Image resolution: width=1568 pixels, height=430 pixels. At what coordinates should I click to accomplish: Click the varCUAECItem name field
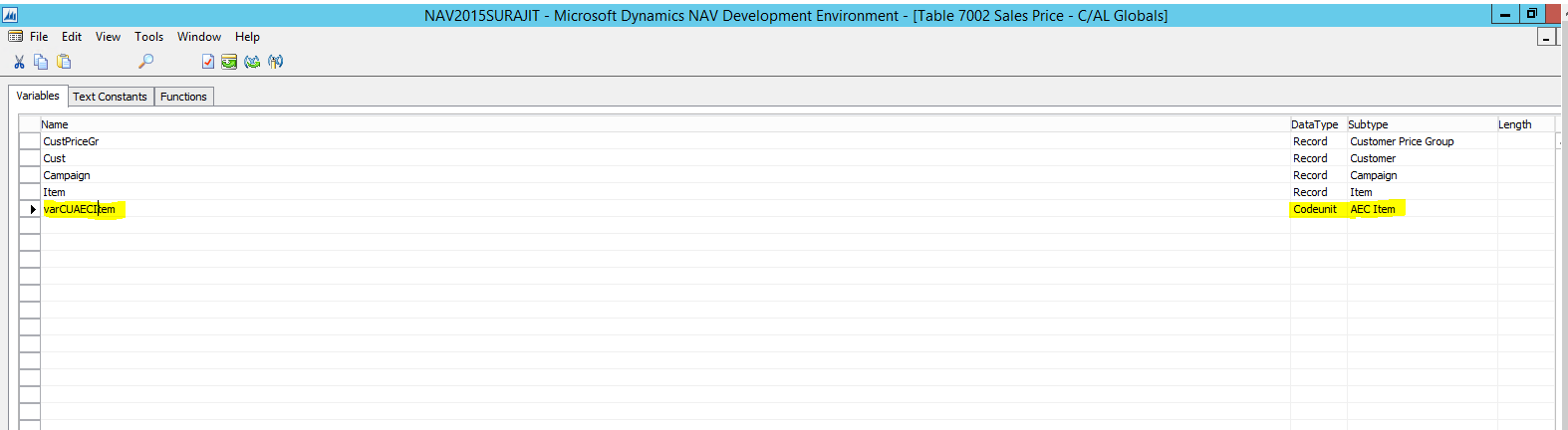click(x=80, y=209)
